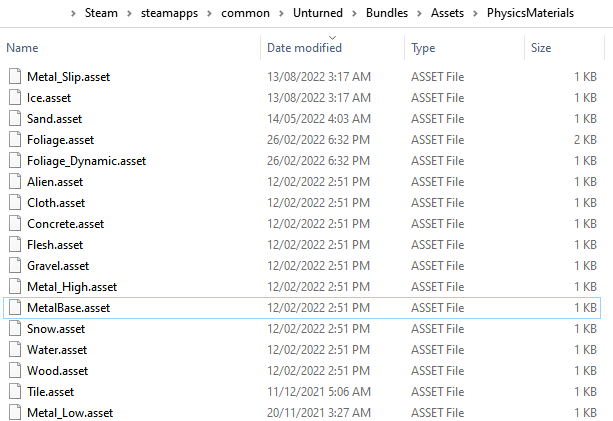Expand the chevron after Bundles in the path

(x=419, y=14)
